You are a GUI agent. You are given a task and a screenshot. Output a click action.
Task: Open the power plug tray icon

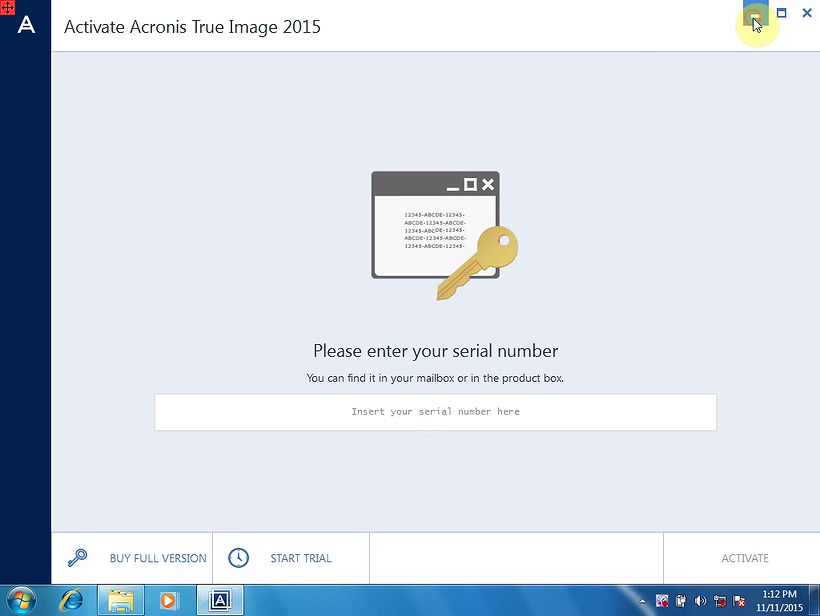[681, 601]
